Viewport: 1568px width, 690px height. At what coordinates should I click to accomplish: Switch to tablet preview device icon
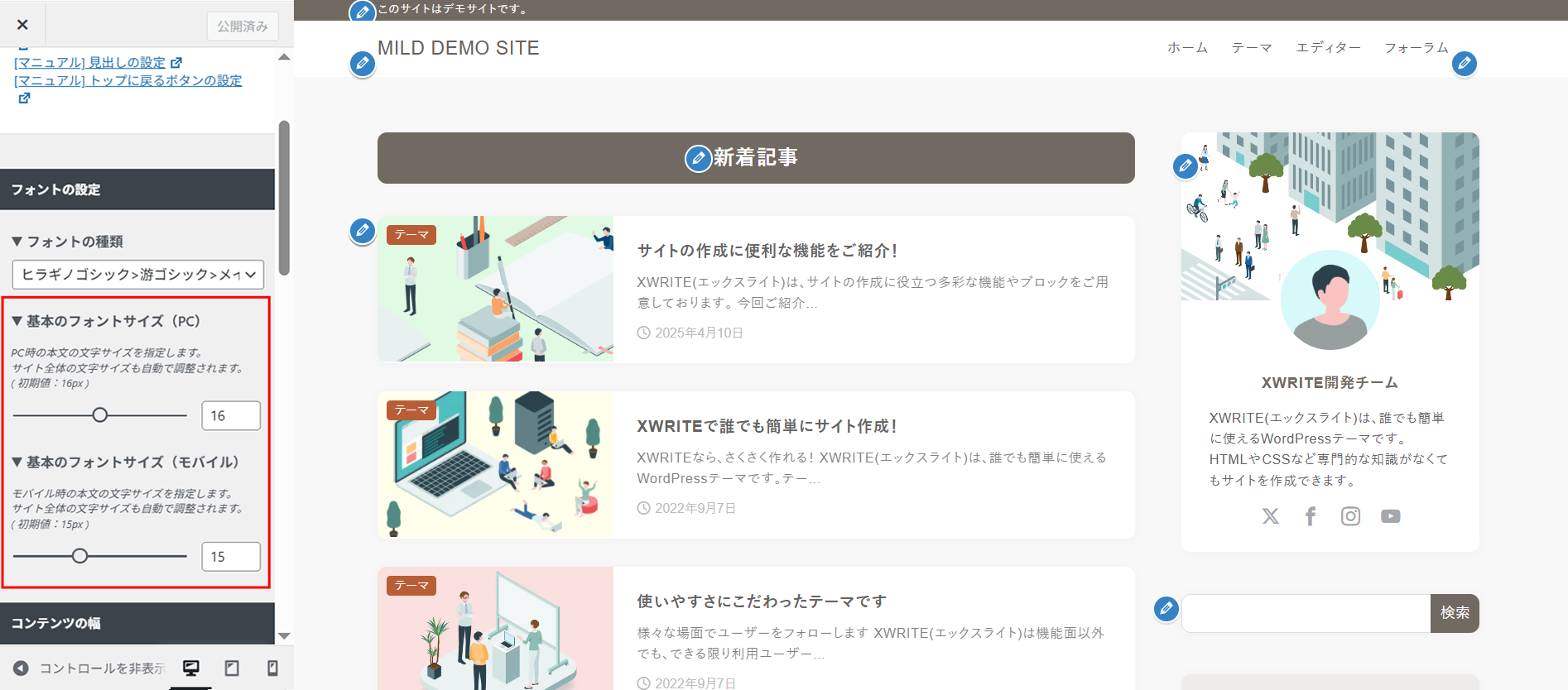pos(232,668)
